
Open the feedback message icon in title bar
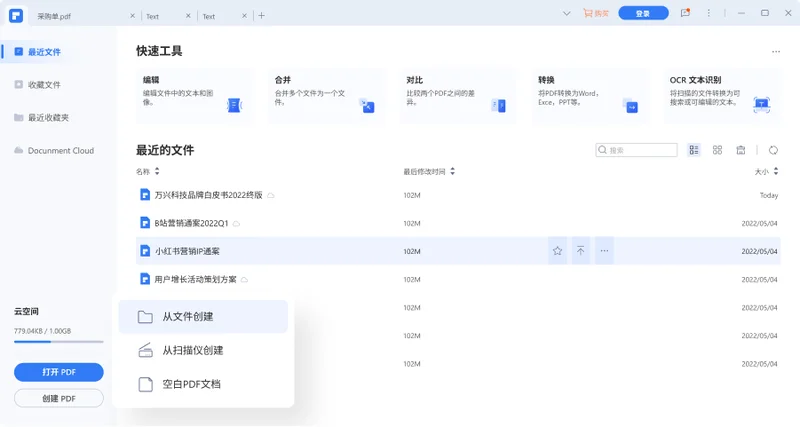[685, 13]
